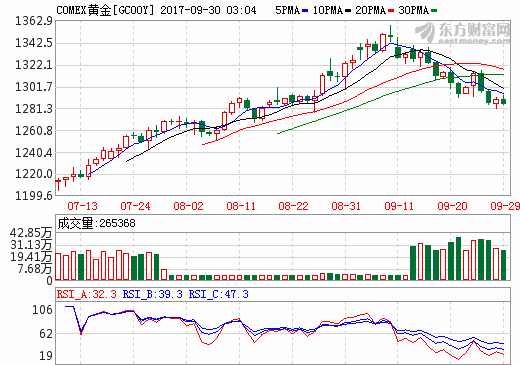520x365 pixels.
Task: Click the 08-11 date label
Action: point(241,206)
